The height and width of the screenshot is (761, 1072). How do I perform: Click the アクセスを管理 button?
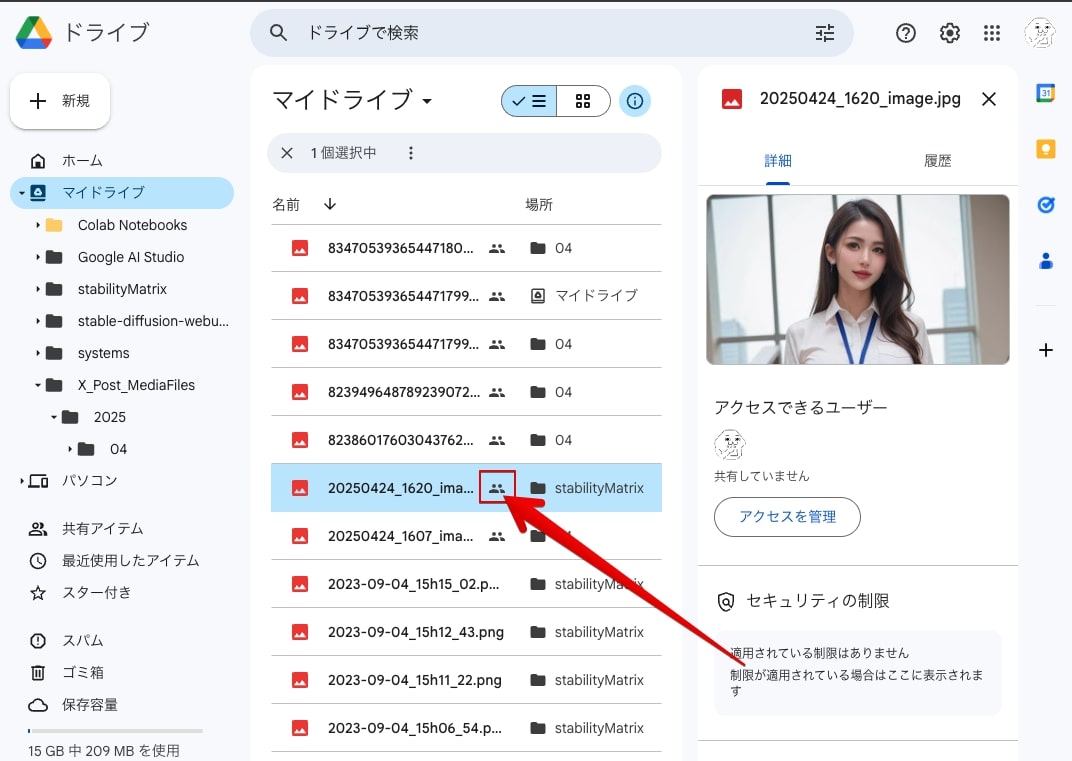point(787,517)
